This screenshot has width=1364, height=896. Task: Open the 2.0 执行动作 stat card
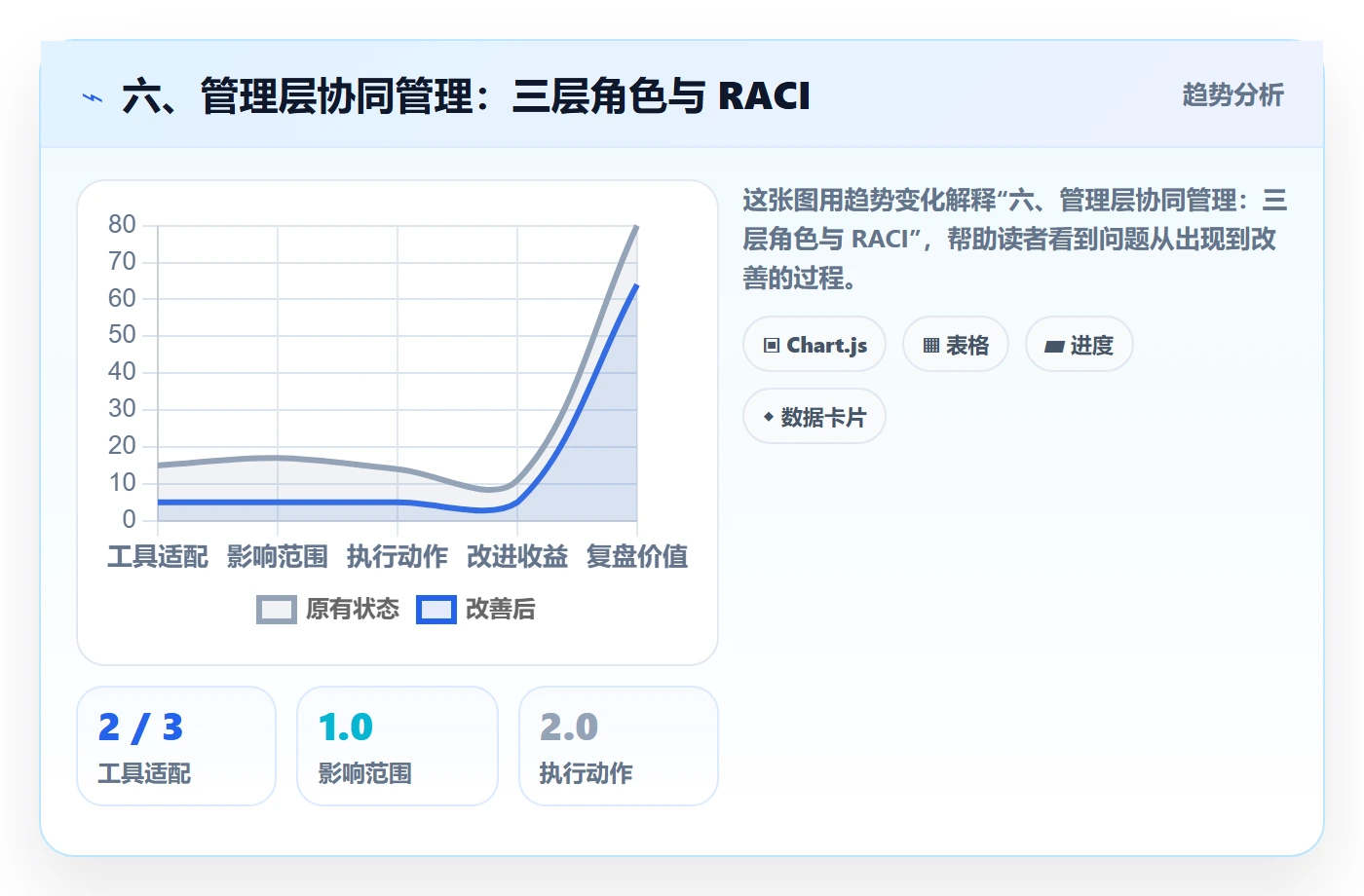619,746
